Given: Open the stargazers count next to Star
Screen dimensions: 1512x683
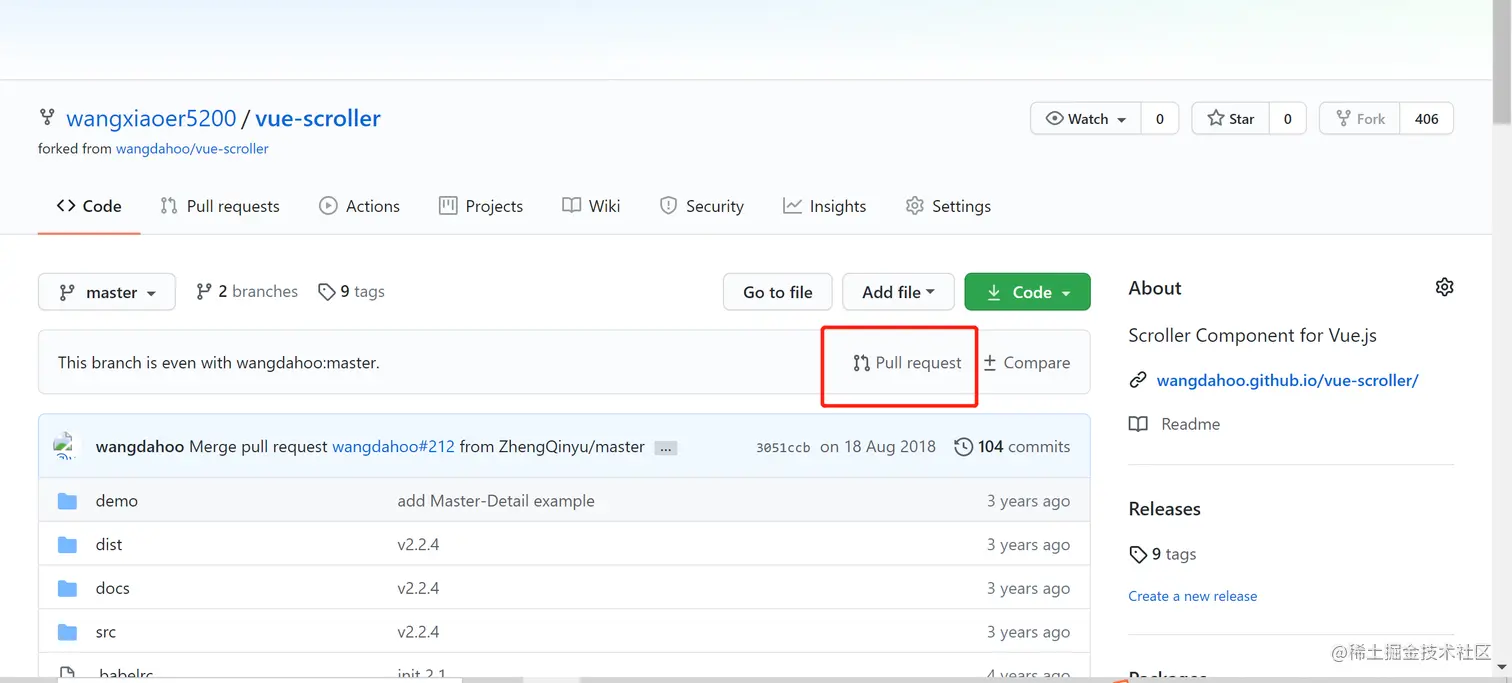Looking at the screenshot, I should (1287, 118).
